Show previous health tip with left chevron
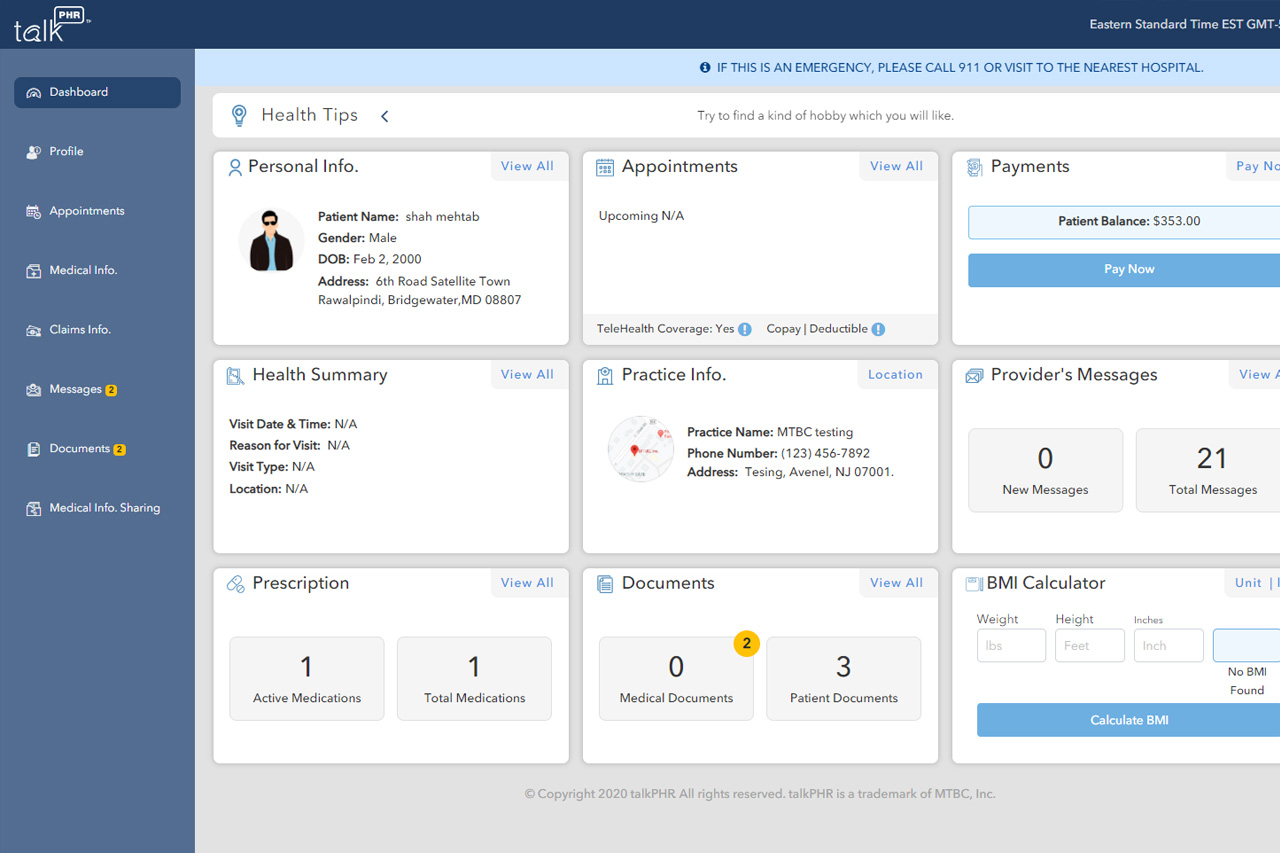Image resolution: width=1280 pixels, height=853 pixels. pyautogui.click(x=385, y=116)
